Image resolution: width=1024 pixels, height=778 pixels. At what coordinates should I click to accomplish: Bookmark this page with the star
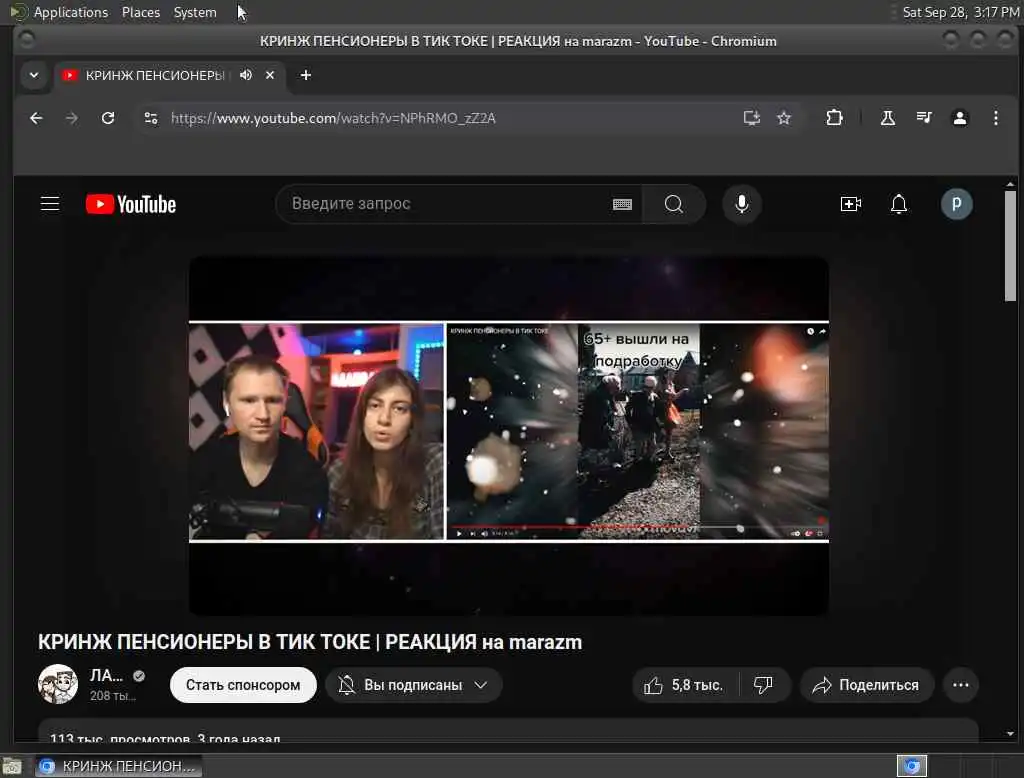(x=784, y=118)
